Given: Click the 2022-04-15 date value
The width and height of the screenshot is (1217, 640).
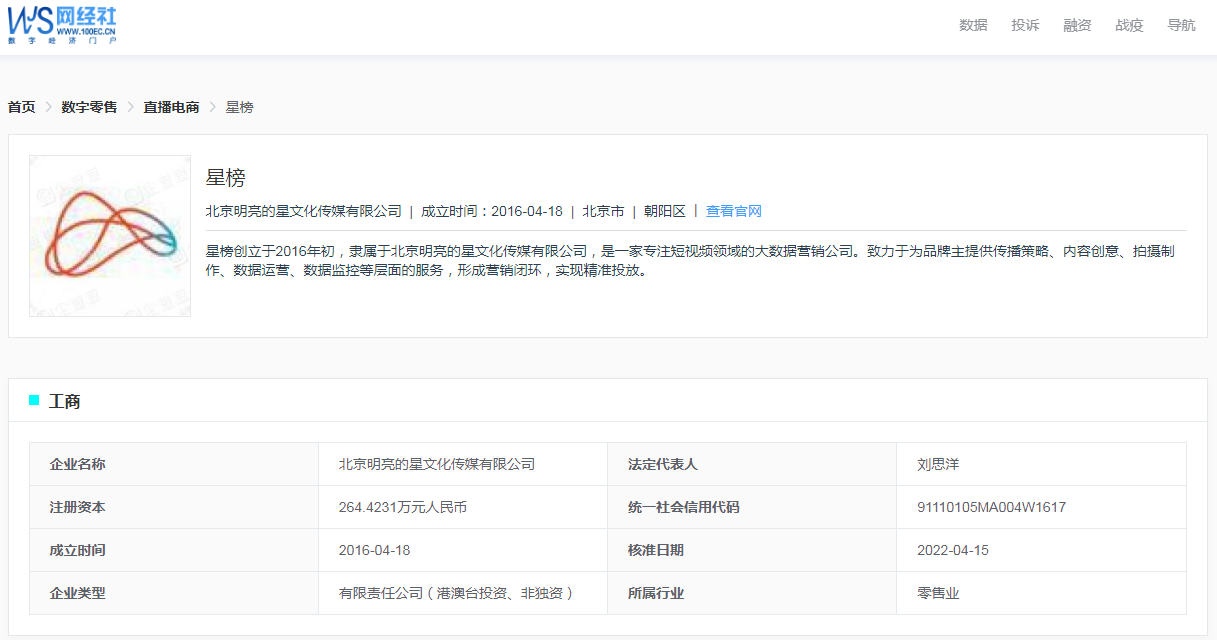Looking at the screenshot, I should [x=953, y=550].
